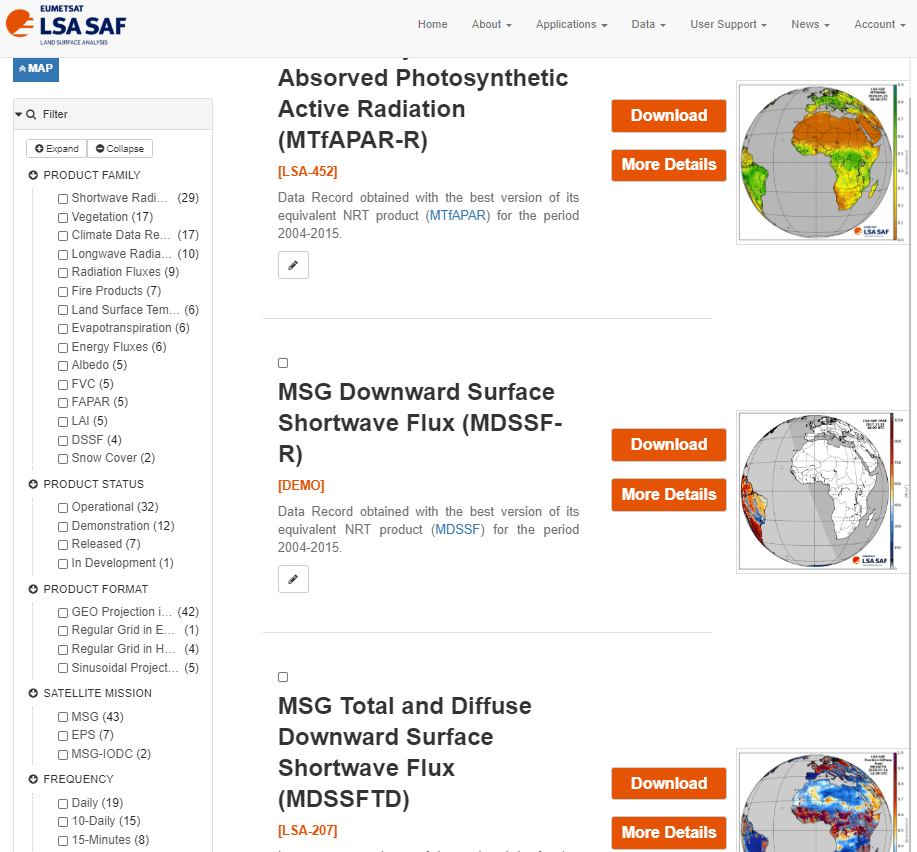Check Land Surface Tem... checkbox
Image resolution: width=917 pixels, height=852 pixels.
63,311
